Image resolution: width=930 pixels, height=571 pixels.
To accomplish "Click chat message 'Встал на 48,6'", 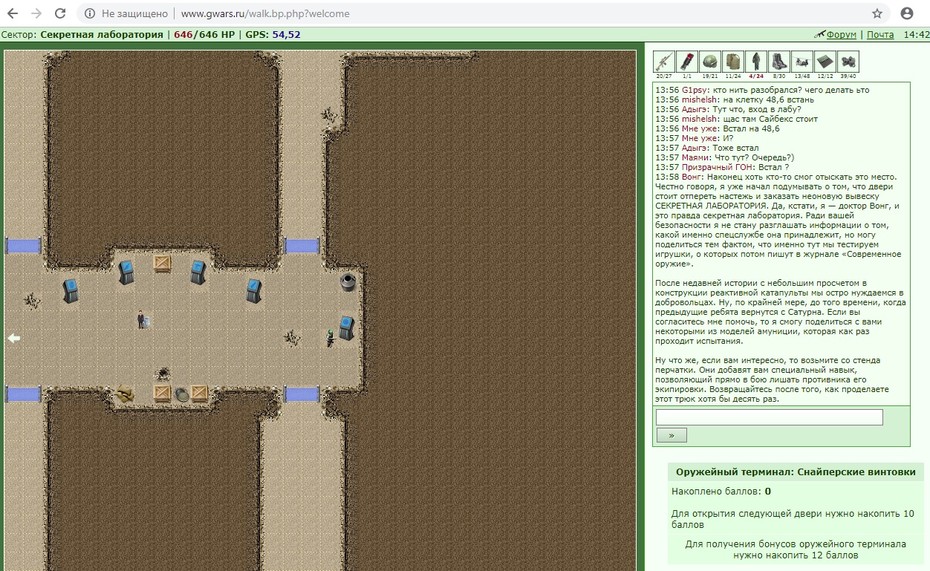I will 751,129.
